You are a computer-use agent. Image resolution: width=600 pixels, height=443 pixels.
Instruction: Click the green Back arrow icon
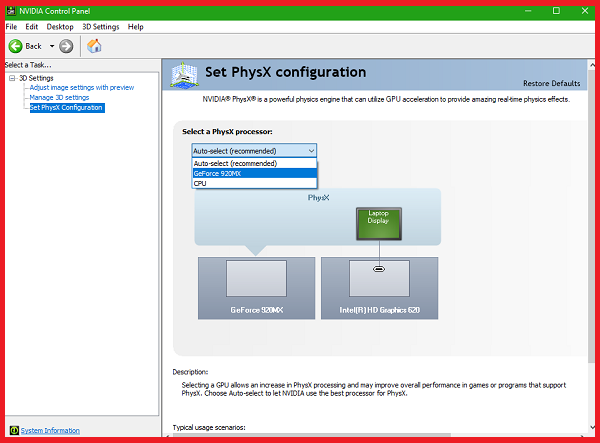click(x=15, y=46)
